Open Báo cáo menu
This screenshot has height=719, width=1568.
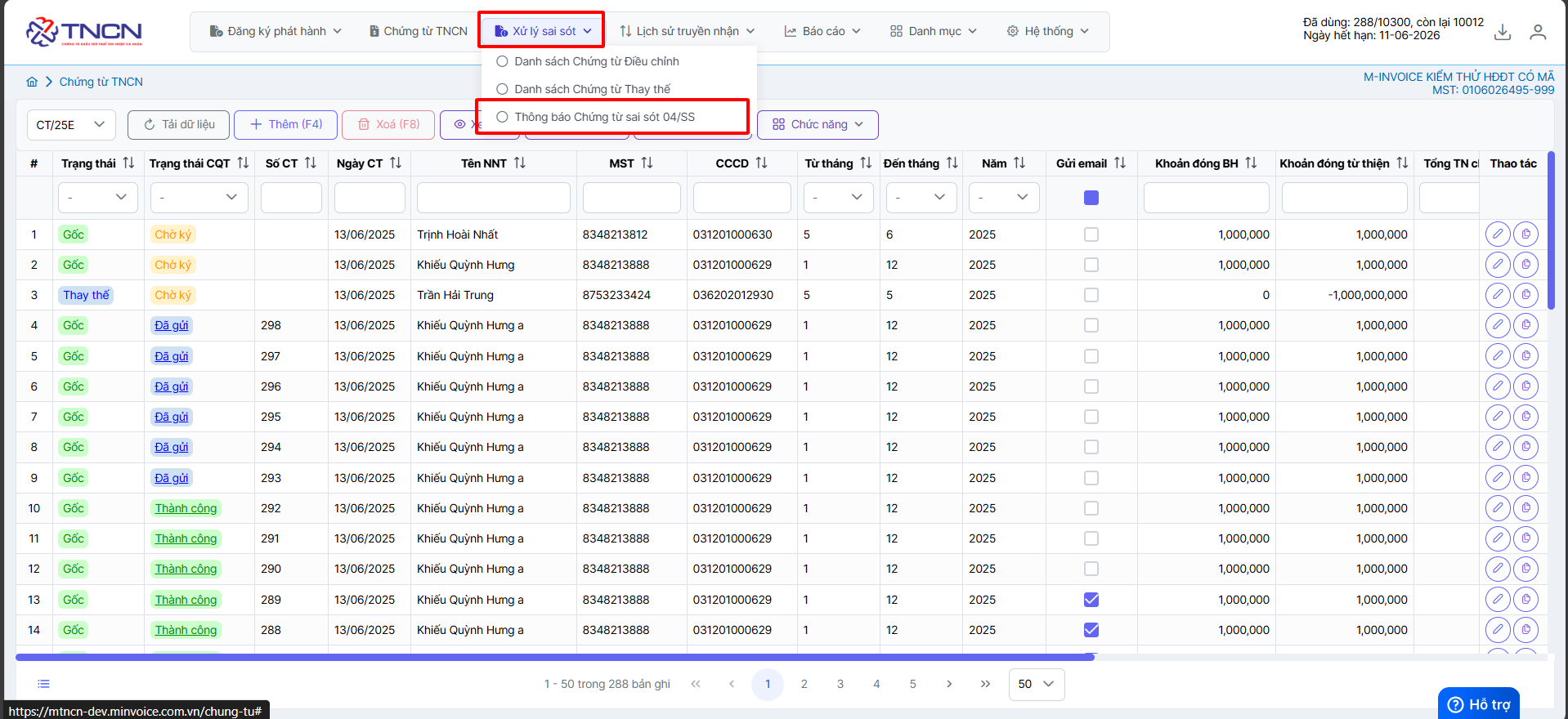(822, 32)
